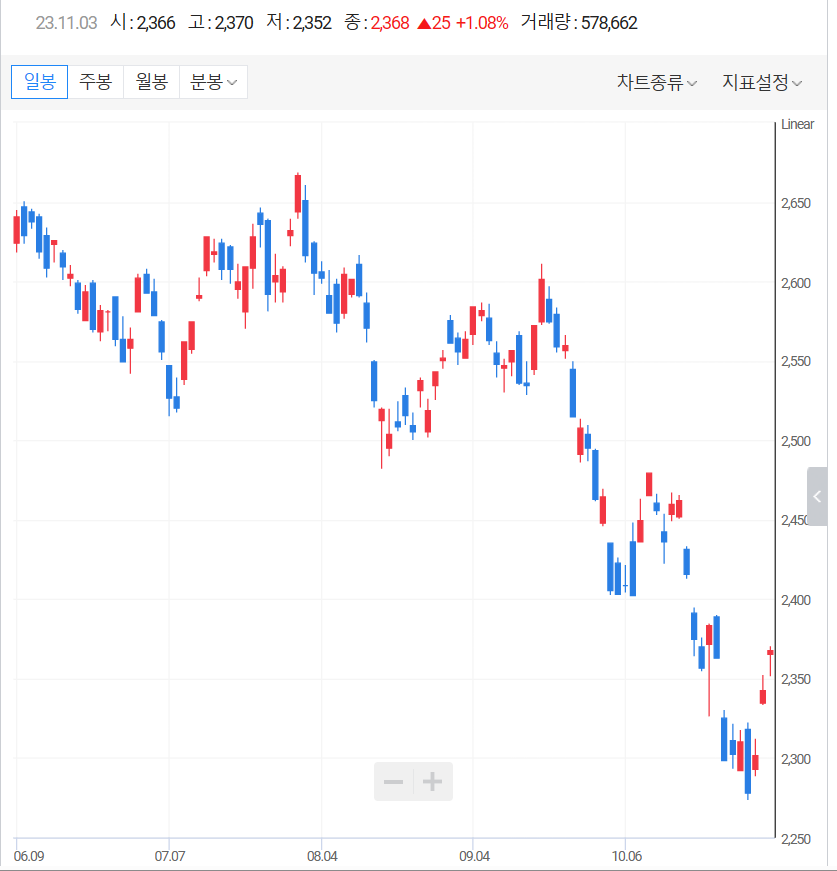The image size is (837, 871).
Task: Click the 08.04 date axis label
Action: (322, 856)
